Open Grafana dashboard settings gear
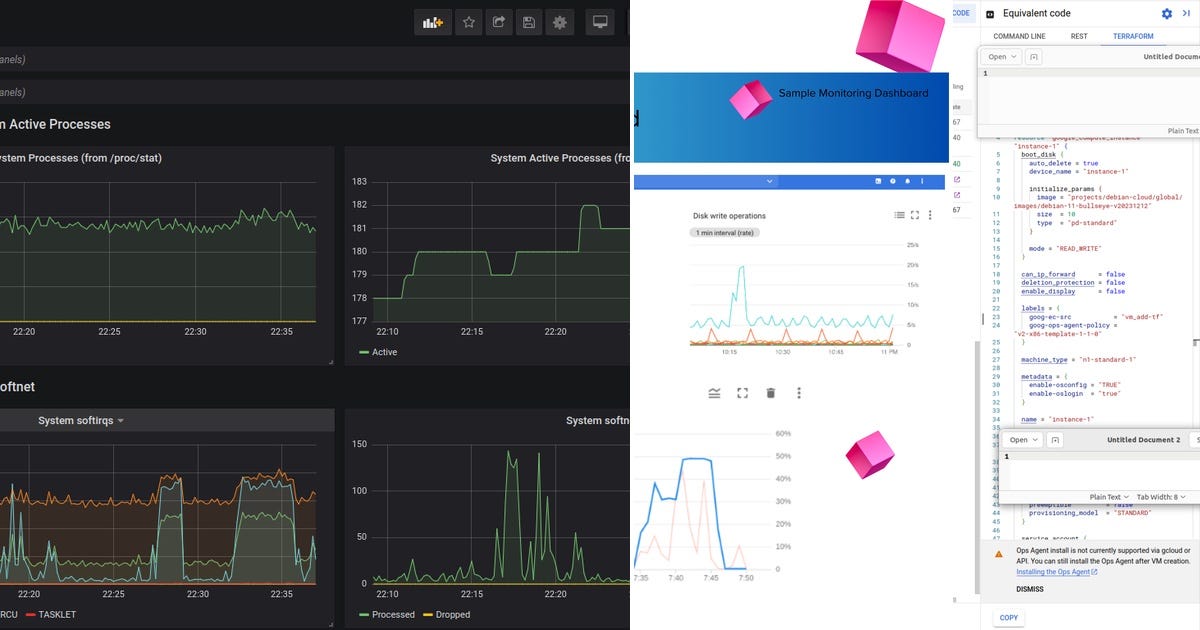Image resolution: width=1200 pixels, height=630 pixels. point(558,21)
